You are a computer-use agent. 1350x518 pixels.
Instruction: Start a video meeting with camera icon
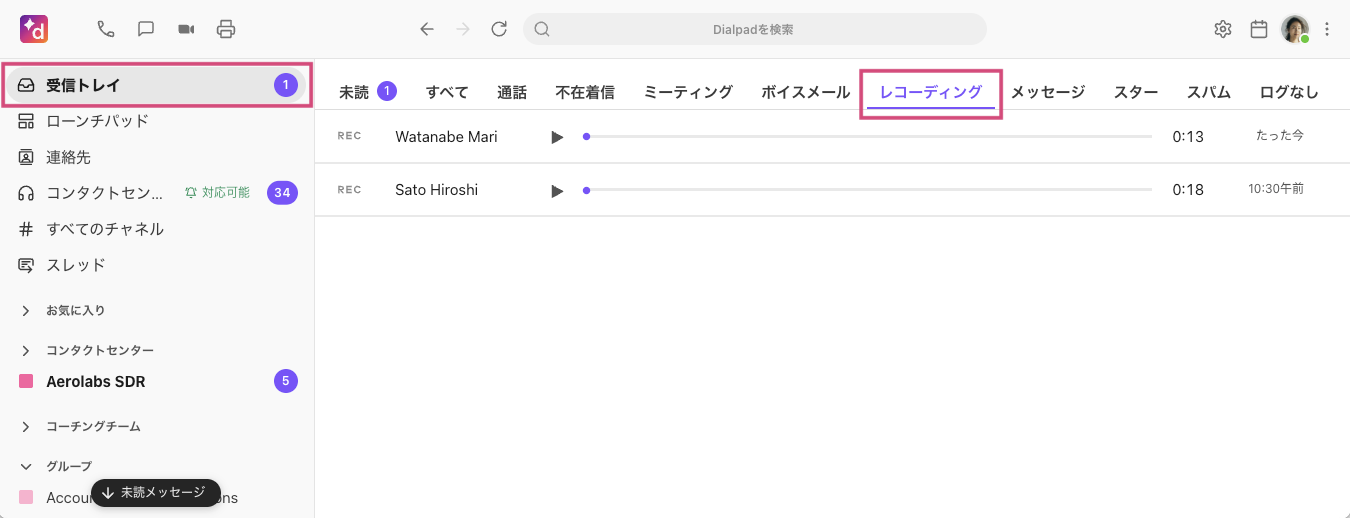tap(186, 29)
